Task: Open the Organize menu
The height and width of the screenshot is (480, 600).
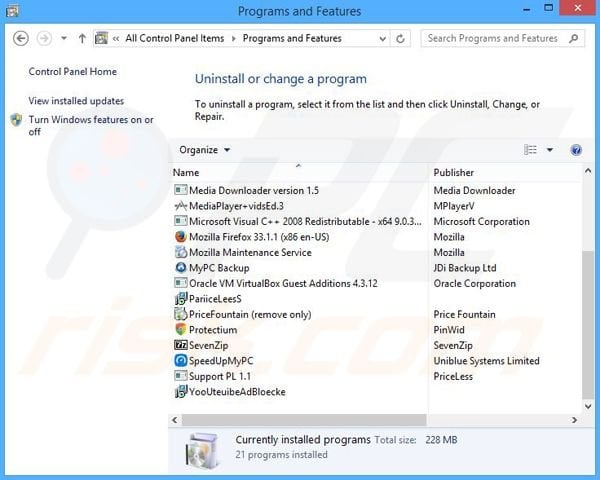Action: click(205, 150)
